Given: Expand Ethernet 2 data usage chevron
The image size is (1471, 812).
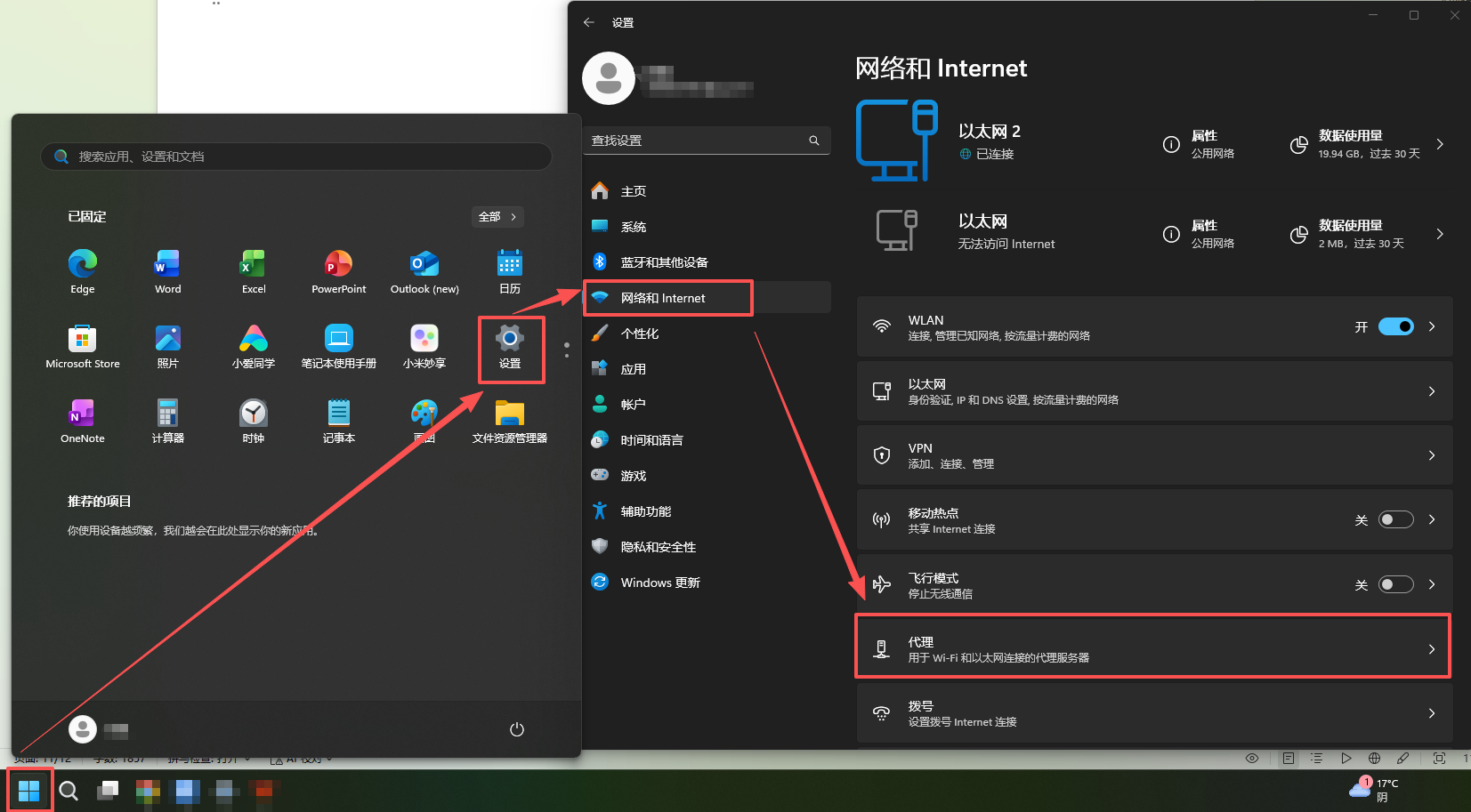Looking at the screenshot, I should pos(1440,144).
